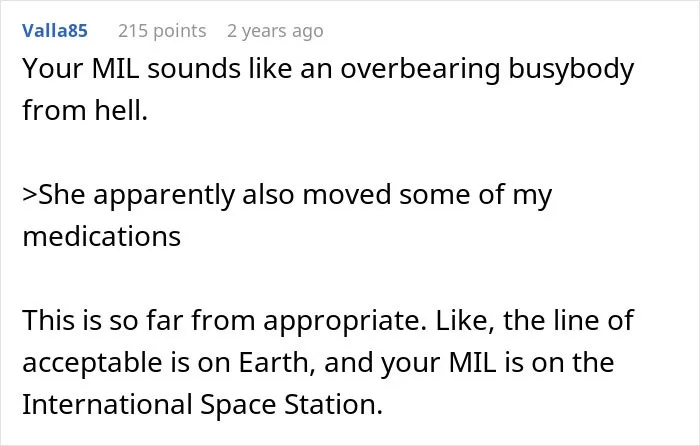The height and width of the screenshot is (446, 700).
Task: Click the text from hell.
Action: click(x=85, y=110)
